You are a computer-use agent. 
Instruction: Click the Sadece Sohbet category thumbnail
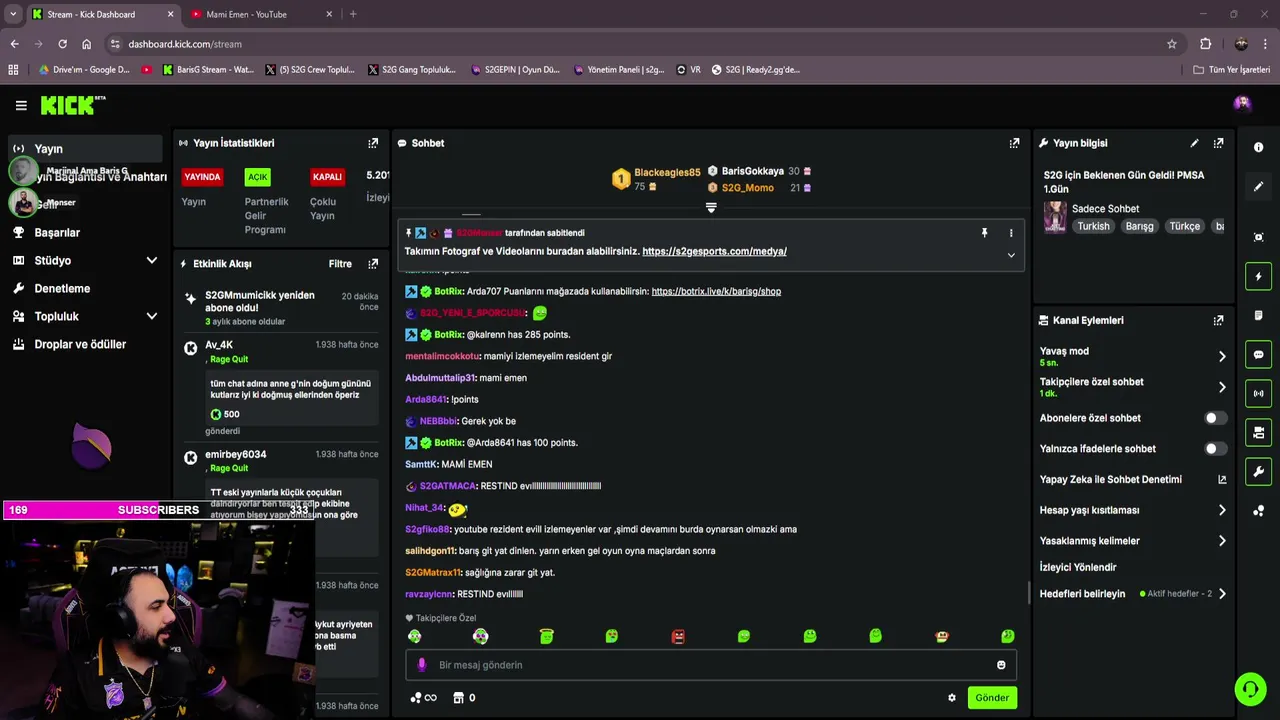pos(1055,217)
